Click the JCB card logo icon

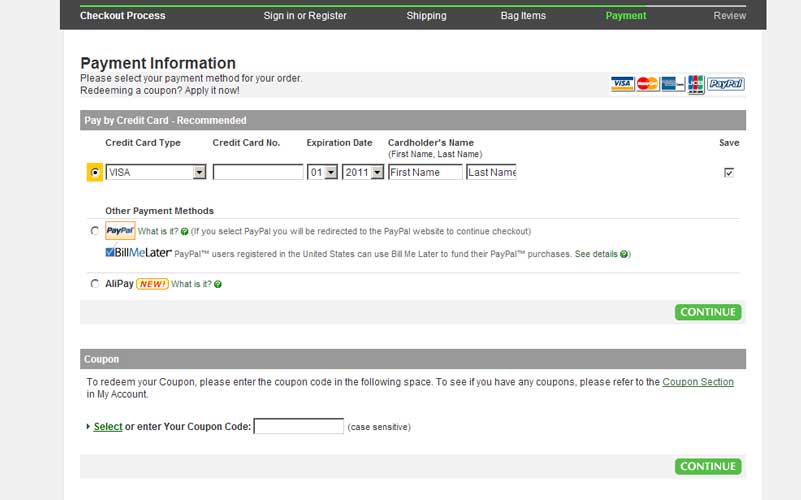(x=695, y=84)
